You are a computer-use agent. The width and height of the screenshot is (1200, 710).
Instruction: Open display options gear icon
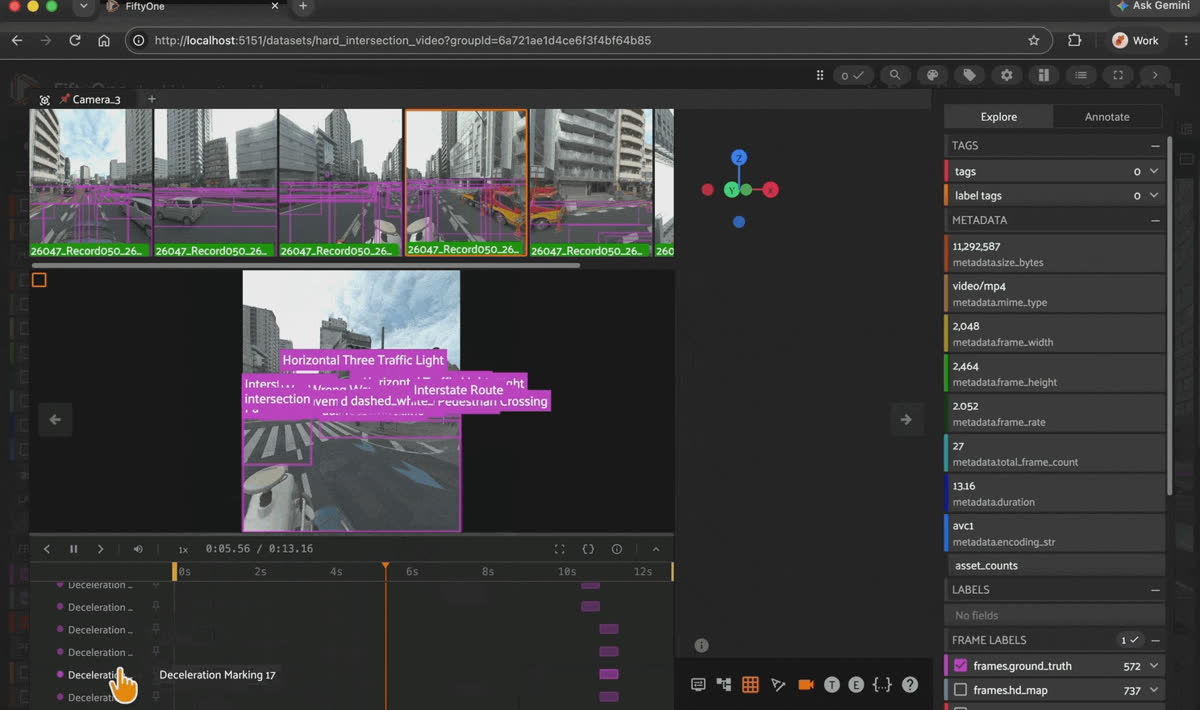click(1006, 75)
